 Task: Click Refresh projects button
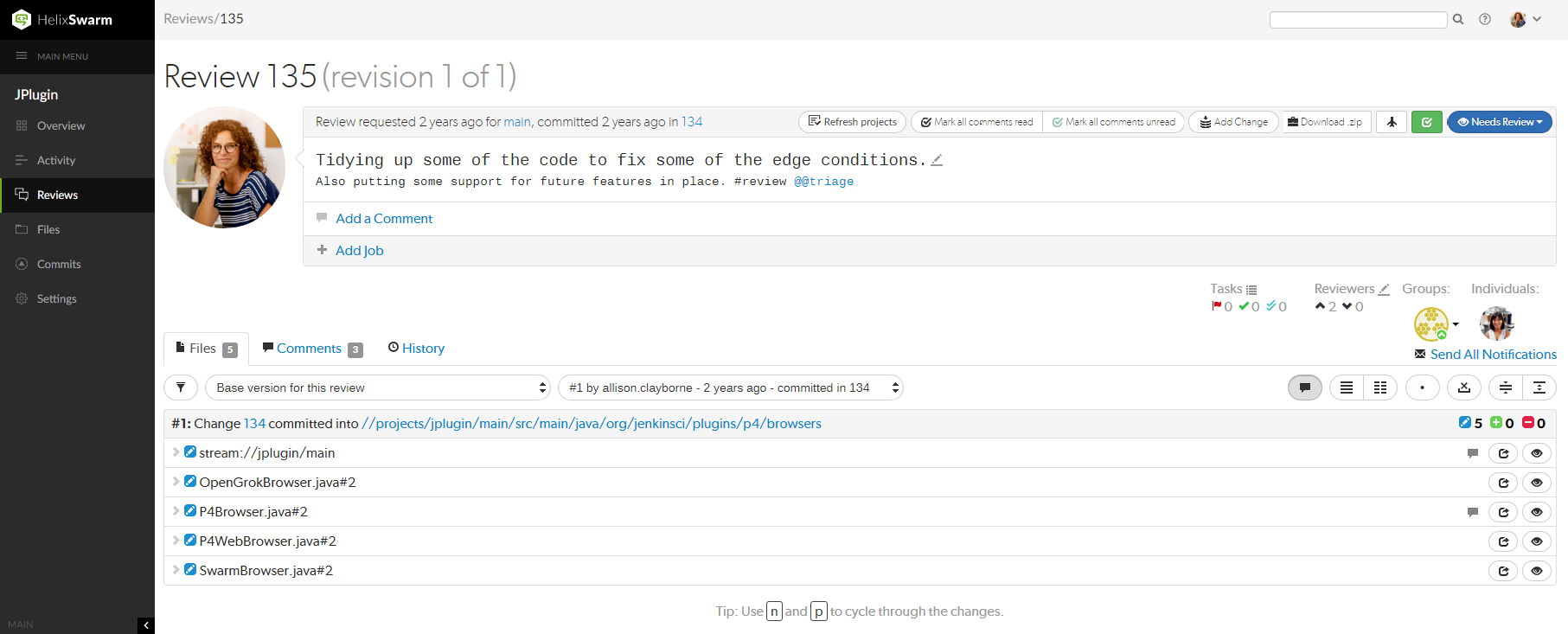click(852, 122)
